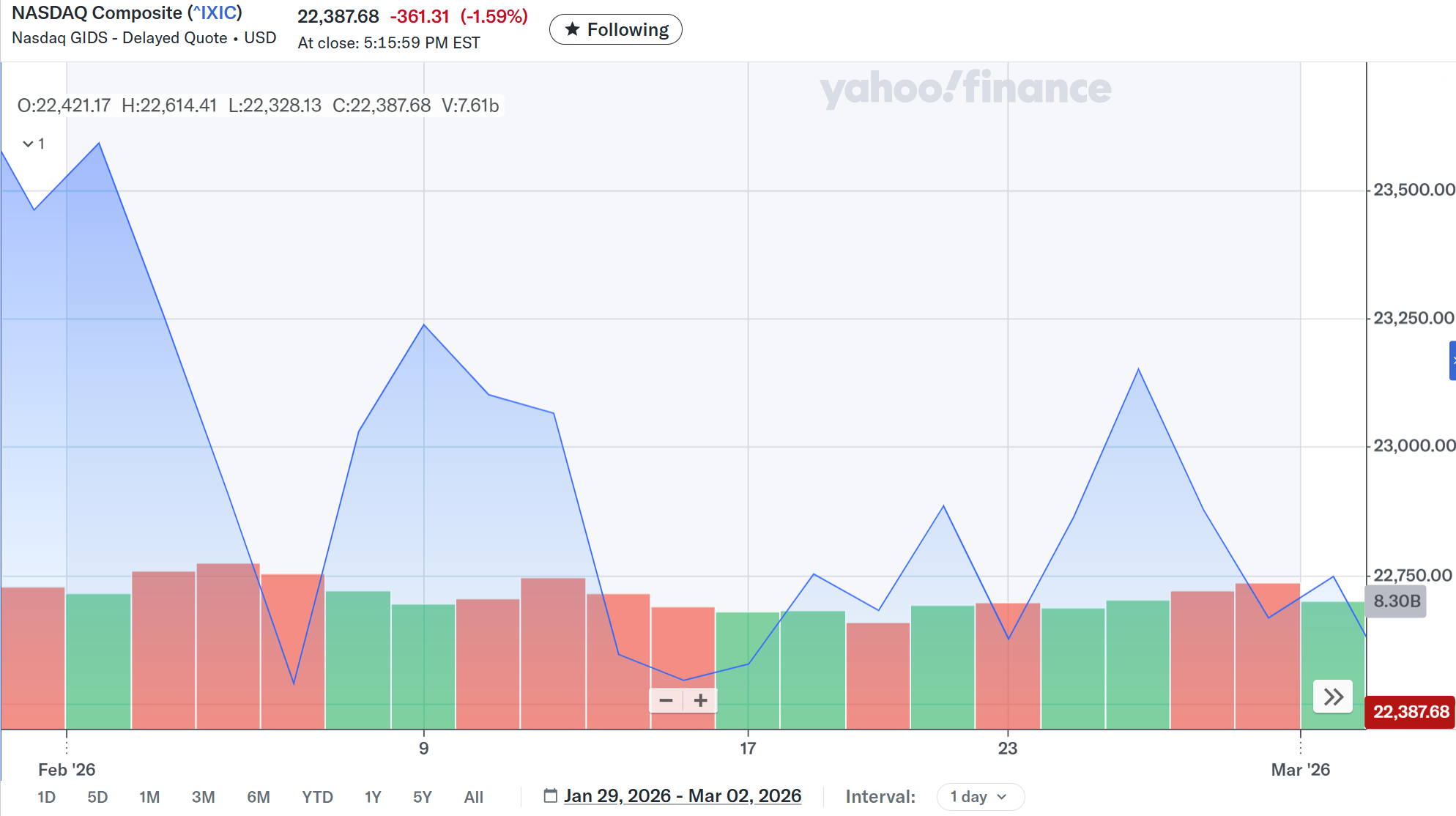This screenshot has height=816, width=1456.
Task: Open the date range picker Jan 29 - Mar 02
Action: click(x=682, y=795)
